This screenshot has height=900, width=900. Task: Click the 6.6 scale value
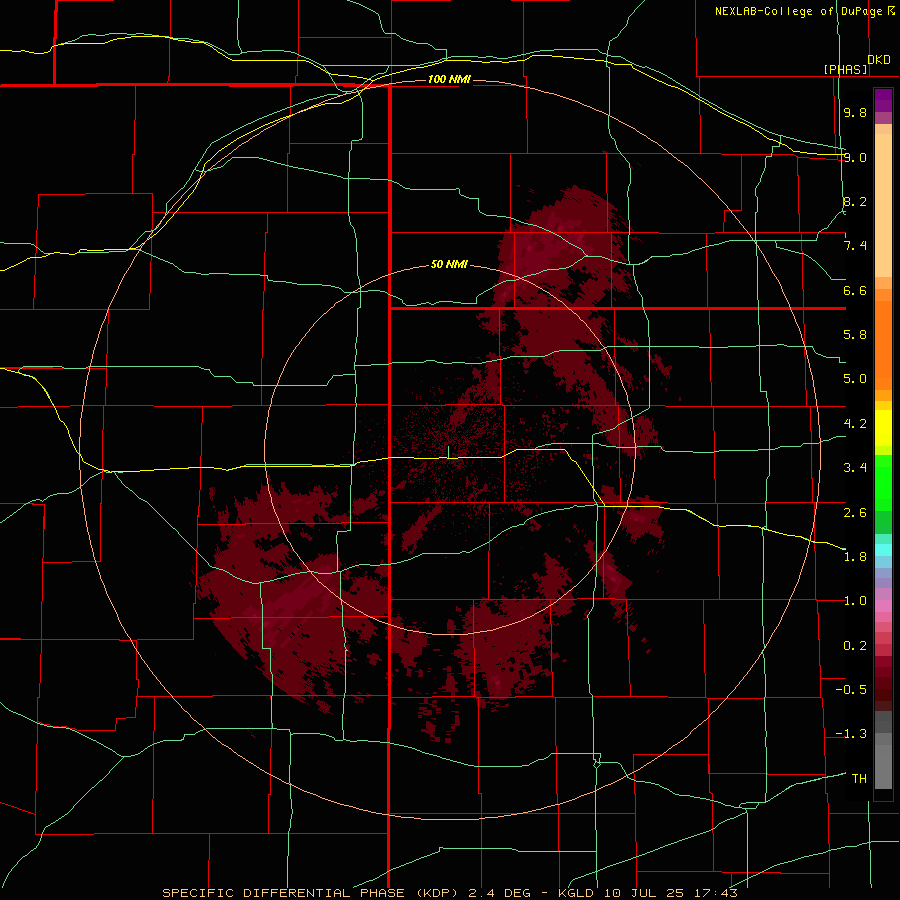(855, 290)
